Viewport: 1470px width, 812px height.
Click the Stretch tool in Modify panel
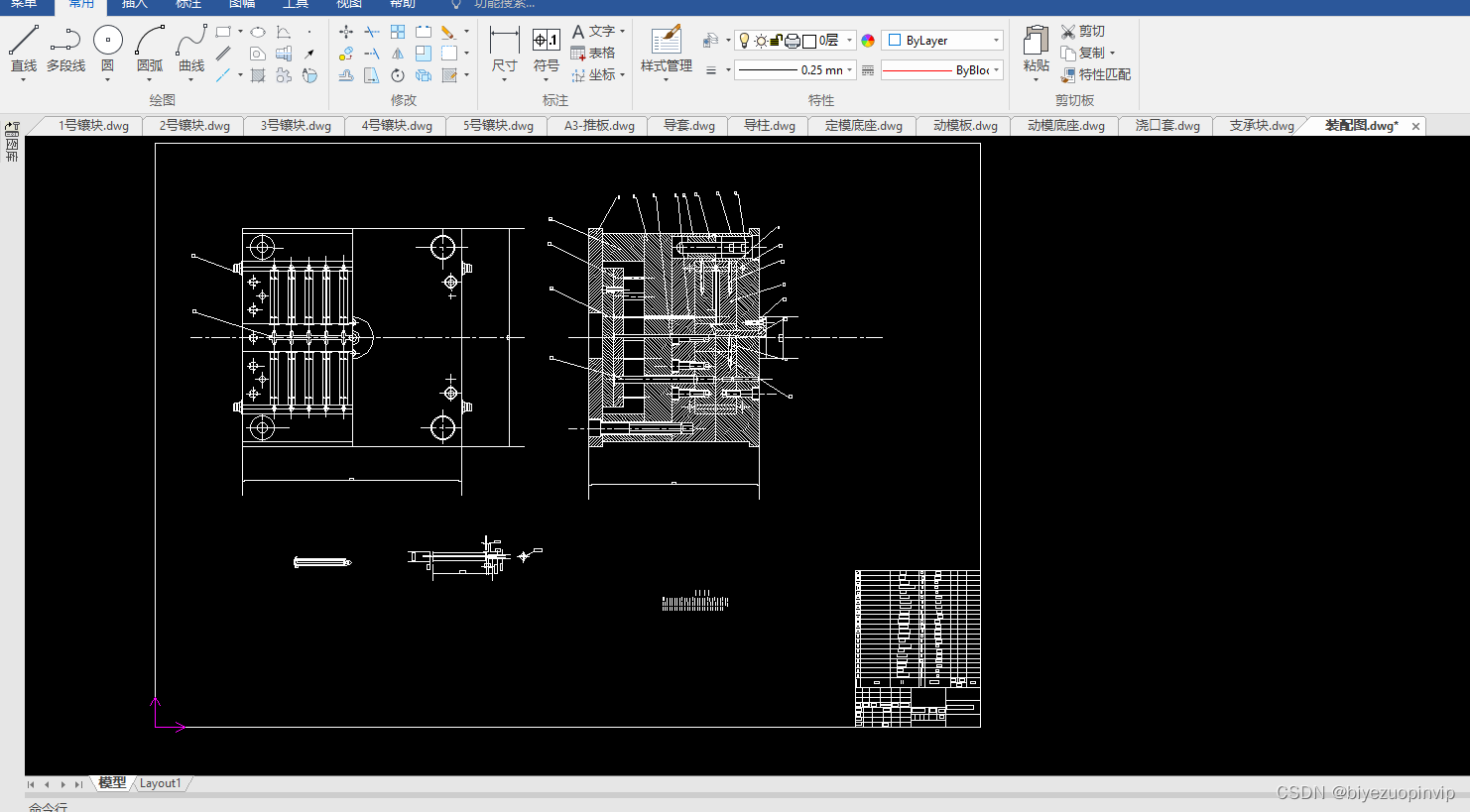click(x=372, y=75)
